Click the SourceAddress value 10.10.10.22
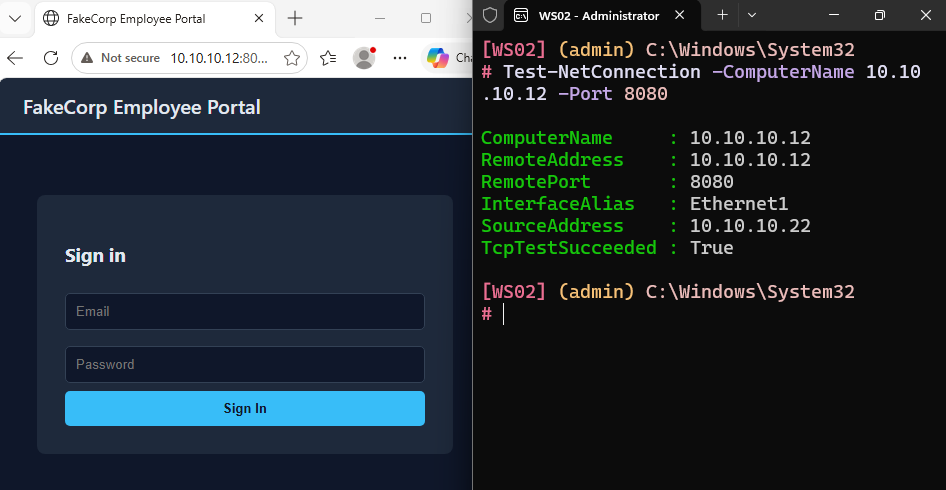This screenshot has width=946, height=490. pos(750,226)
